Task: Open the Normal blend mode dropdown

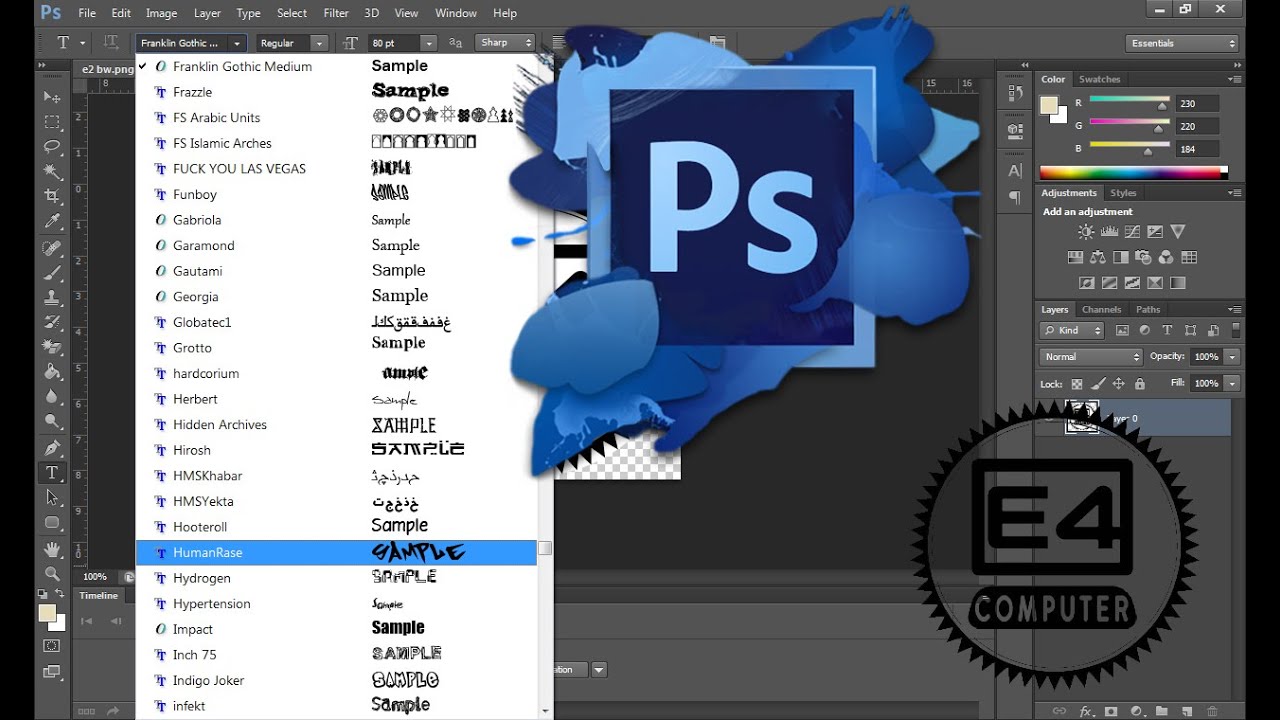Action: tap(1090, 357)
